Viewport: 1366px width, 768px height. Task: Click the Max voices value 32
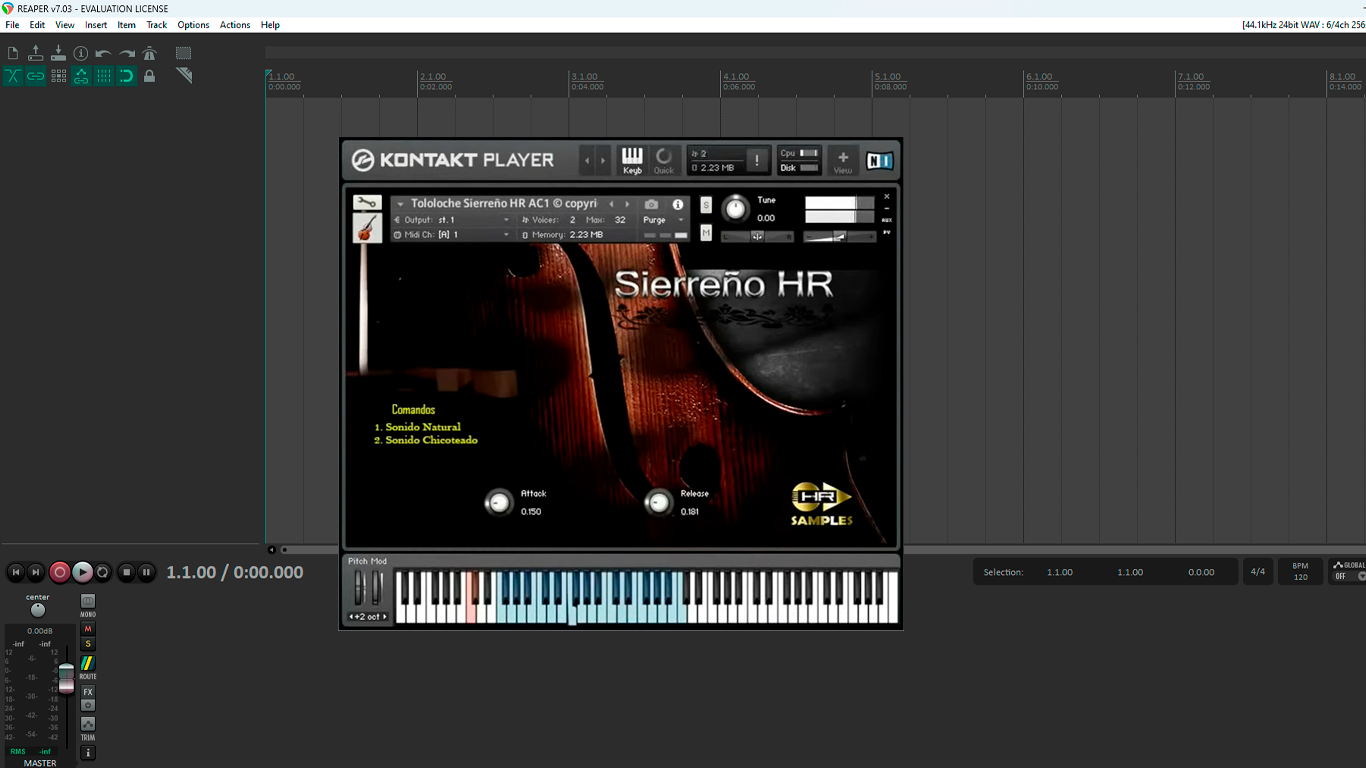coord(620,220)
